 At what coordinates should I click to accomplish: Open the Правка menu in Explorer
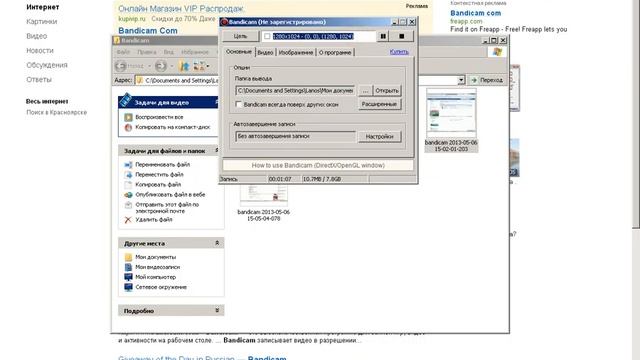pos(147,52)
